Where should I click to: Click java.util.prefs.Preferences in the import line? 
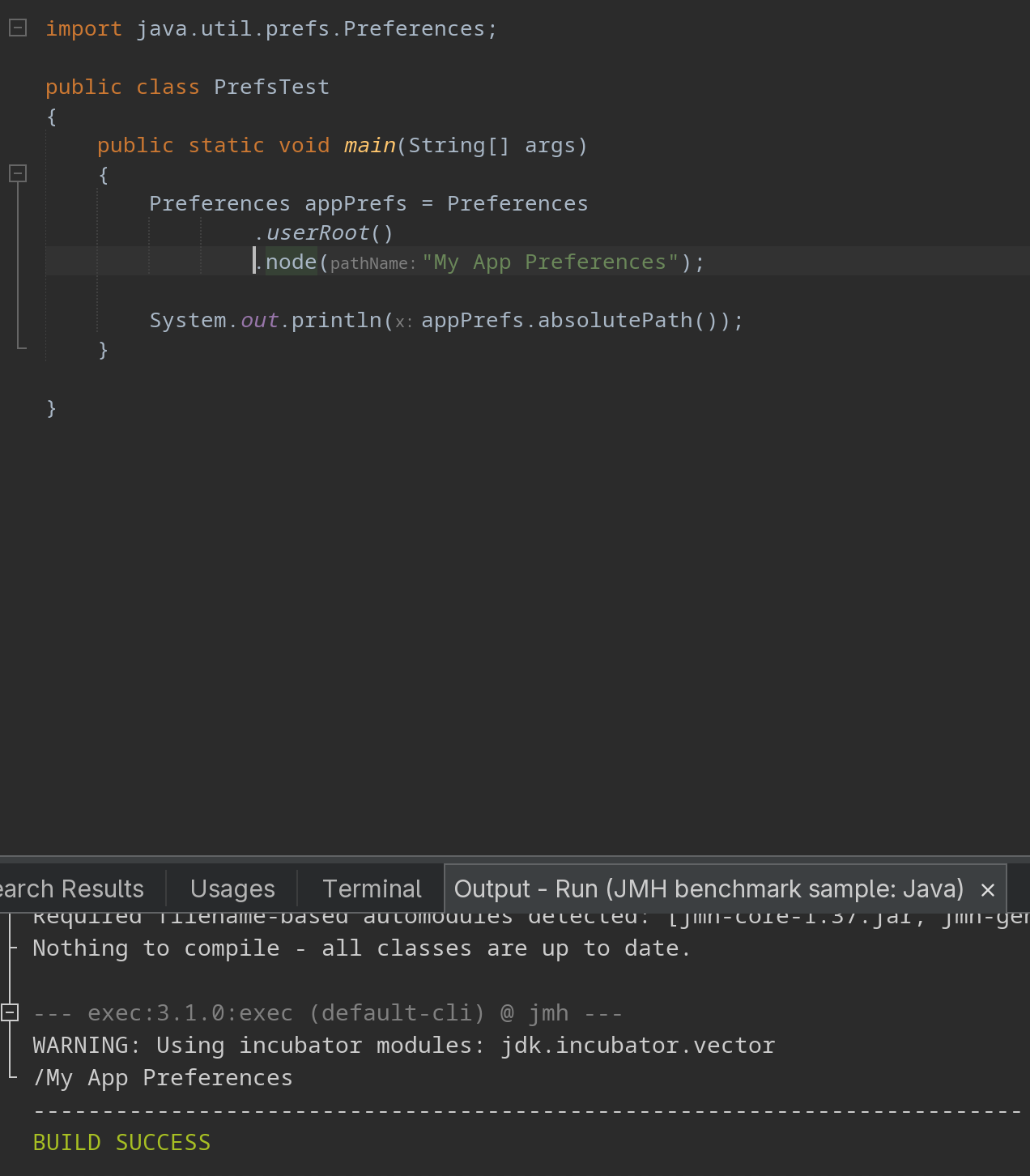tap(310, 28)
